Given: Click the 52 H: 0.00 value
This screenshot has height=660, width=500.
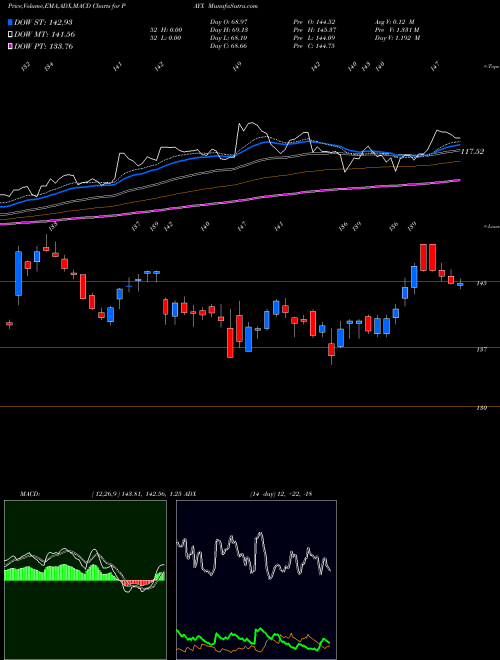Looking at the screenshot, I should 165,30.
